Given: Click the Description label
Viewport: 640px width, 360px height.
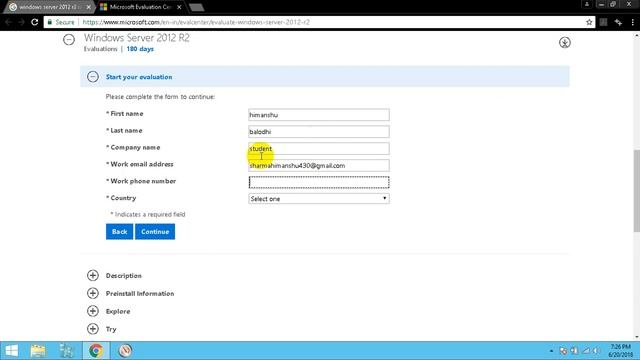Looking at the screenshot, I should pyautogui.click(x=124, y=276).
